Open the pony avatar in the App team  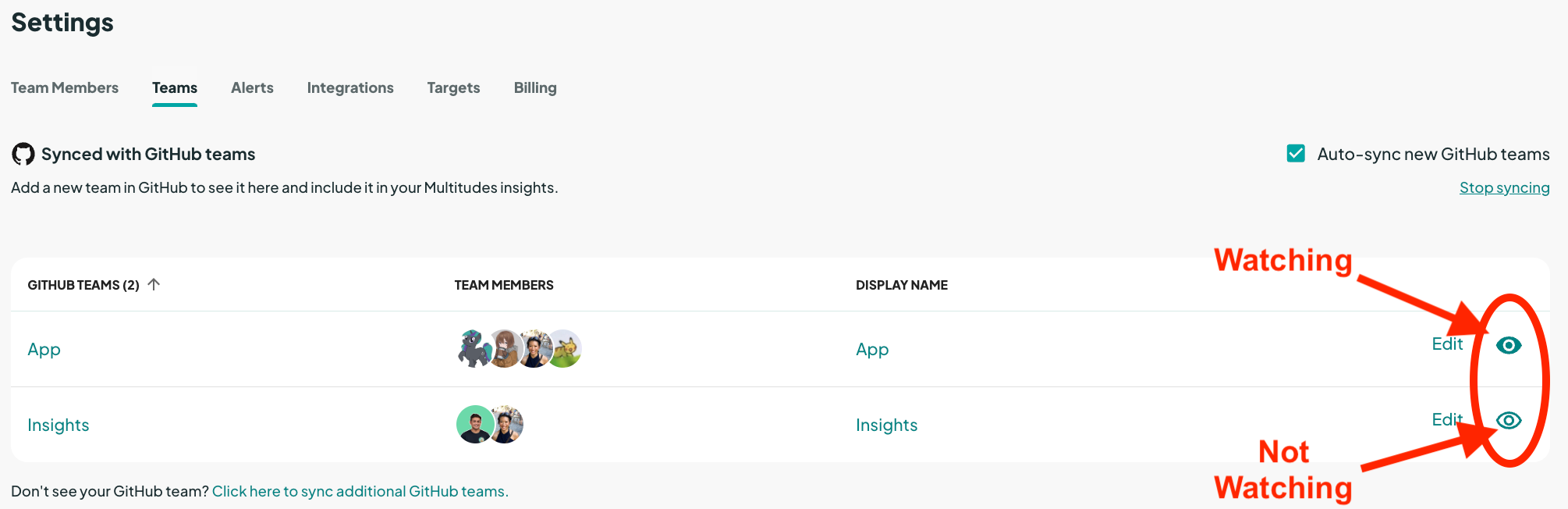[x=474, y=349]
